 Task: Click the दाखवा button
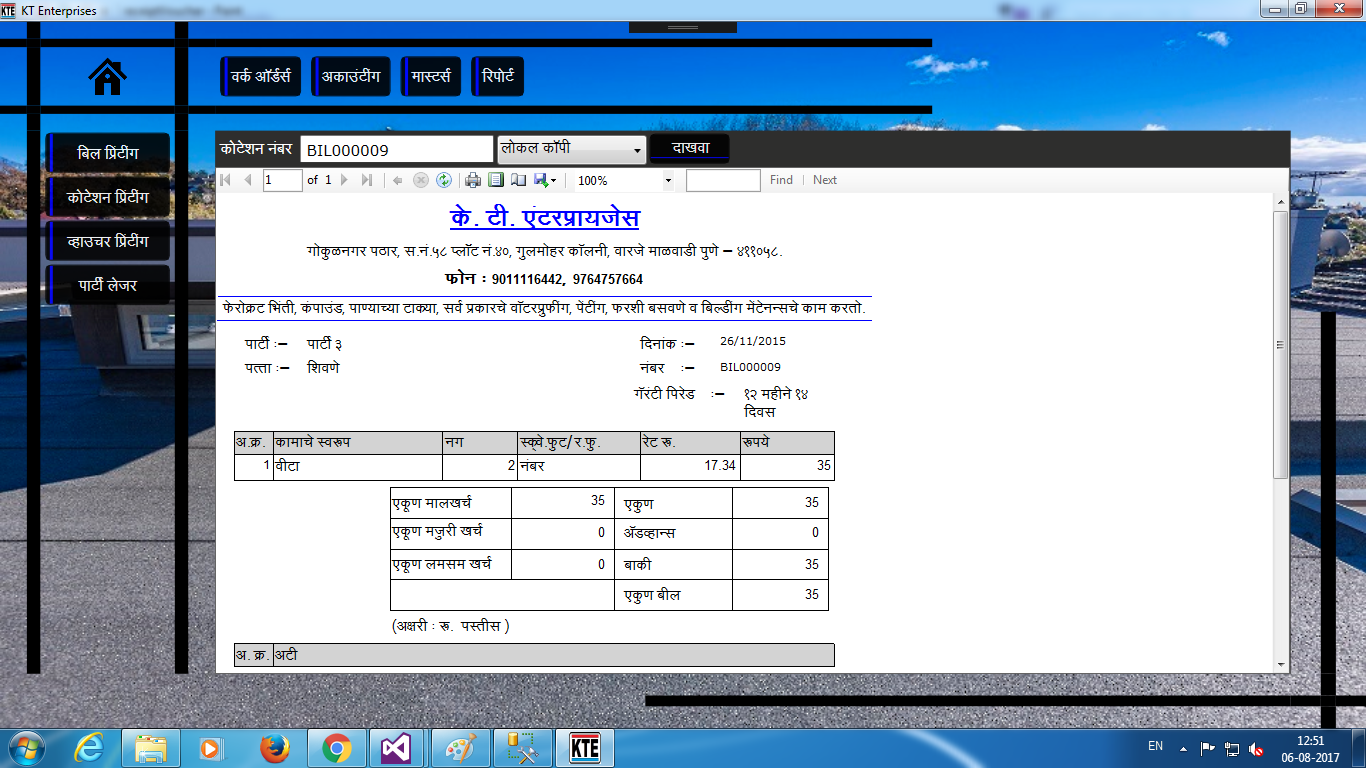click(689, 149)
